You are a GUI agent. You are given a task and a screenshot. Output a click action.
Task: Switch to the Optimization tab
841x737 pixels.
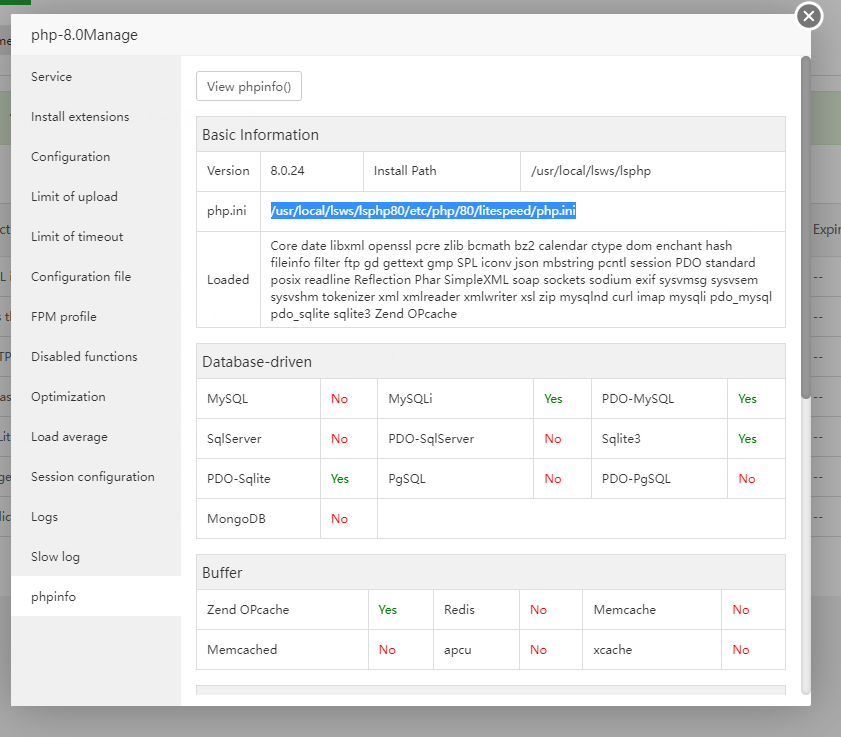[68, 397]
